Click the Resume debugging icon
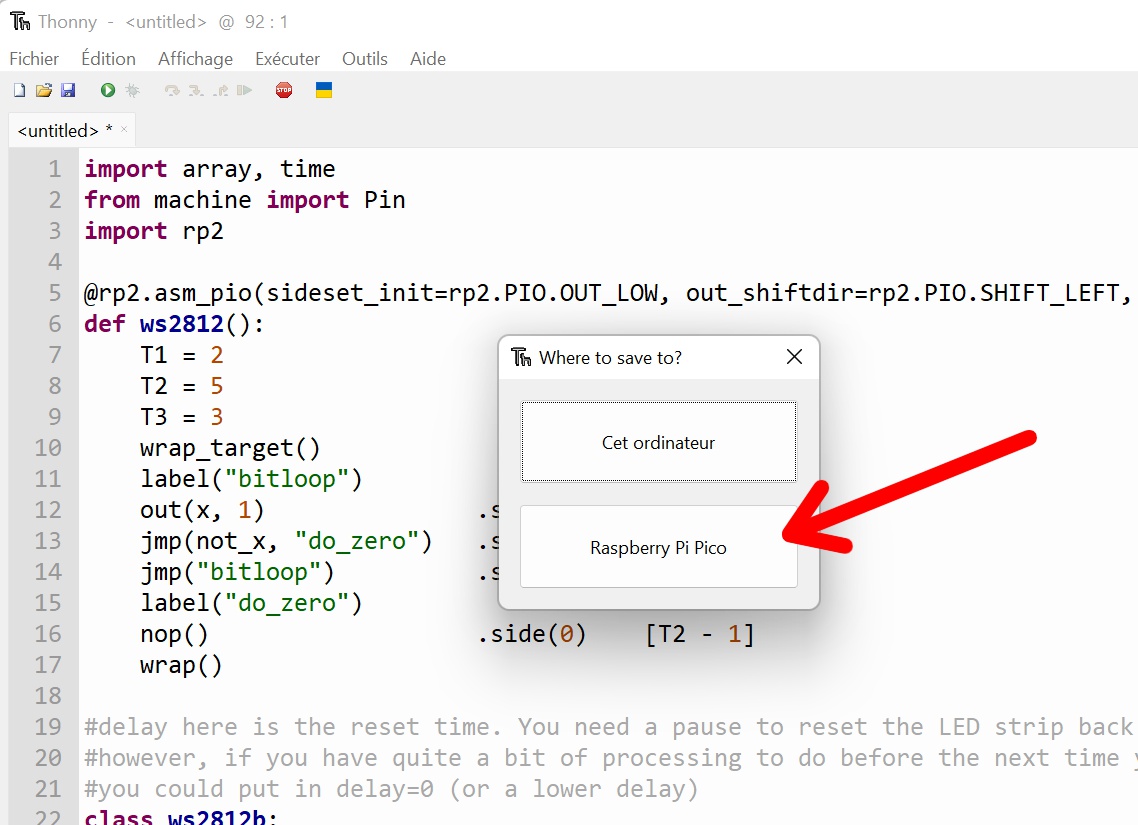Viewport: 1138px width, 825px height. point(245,91)
